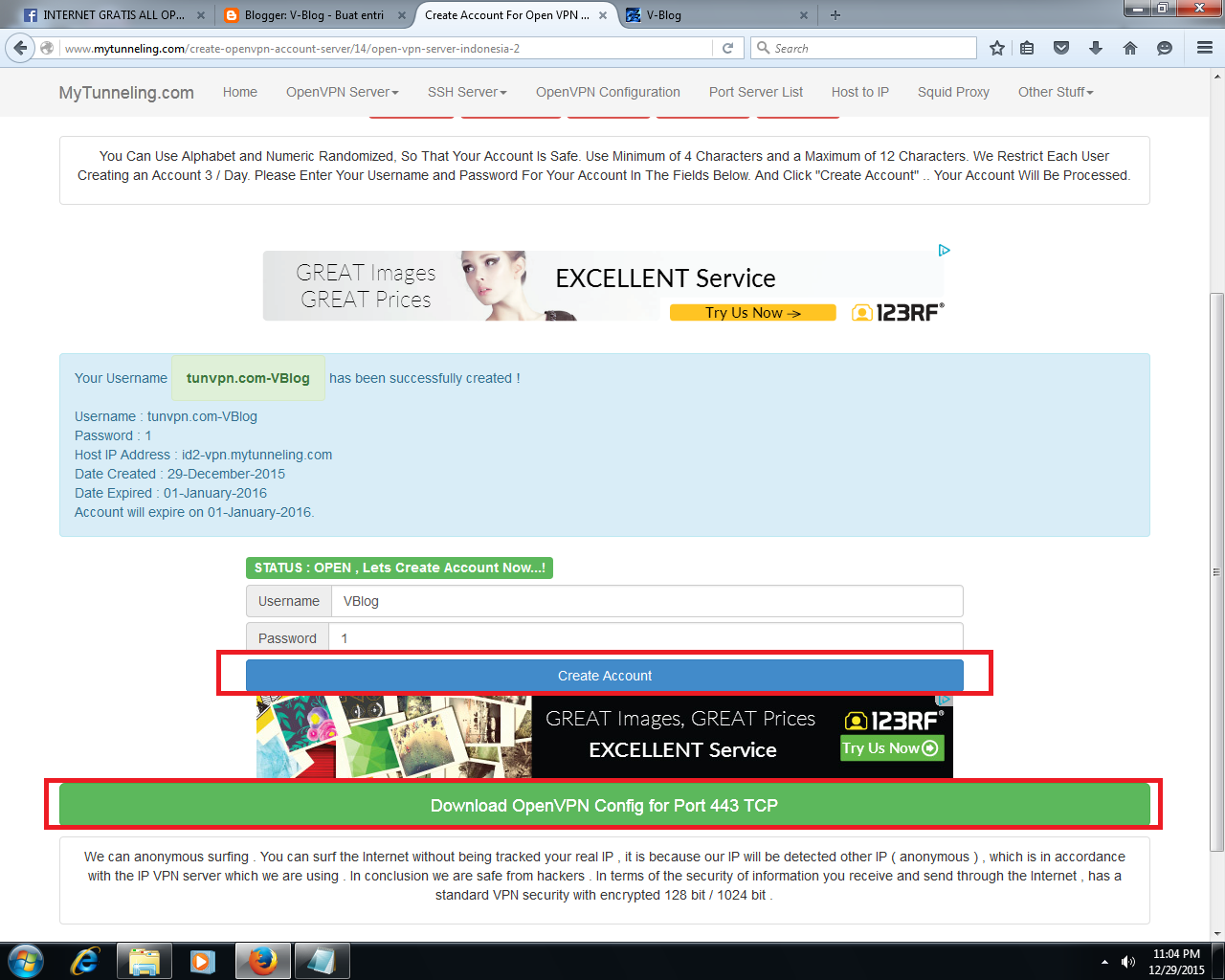Select Create Account For Open VPN tab
The width and height of the screenshot is (1225, 980).
(515, 15)
